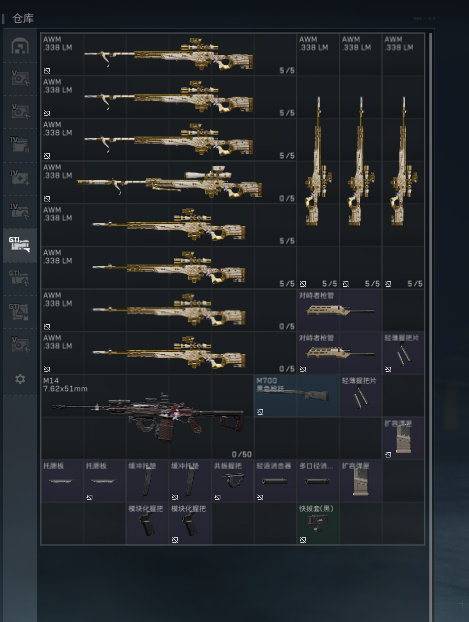Select the 多口径消... suppressor item
The width and height of the screenshot is (469, 622).
click(318, 481)
